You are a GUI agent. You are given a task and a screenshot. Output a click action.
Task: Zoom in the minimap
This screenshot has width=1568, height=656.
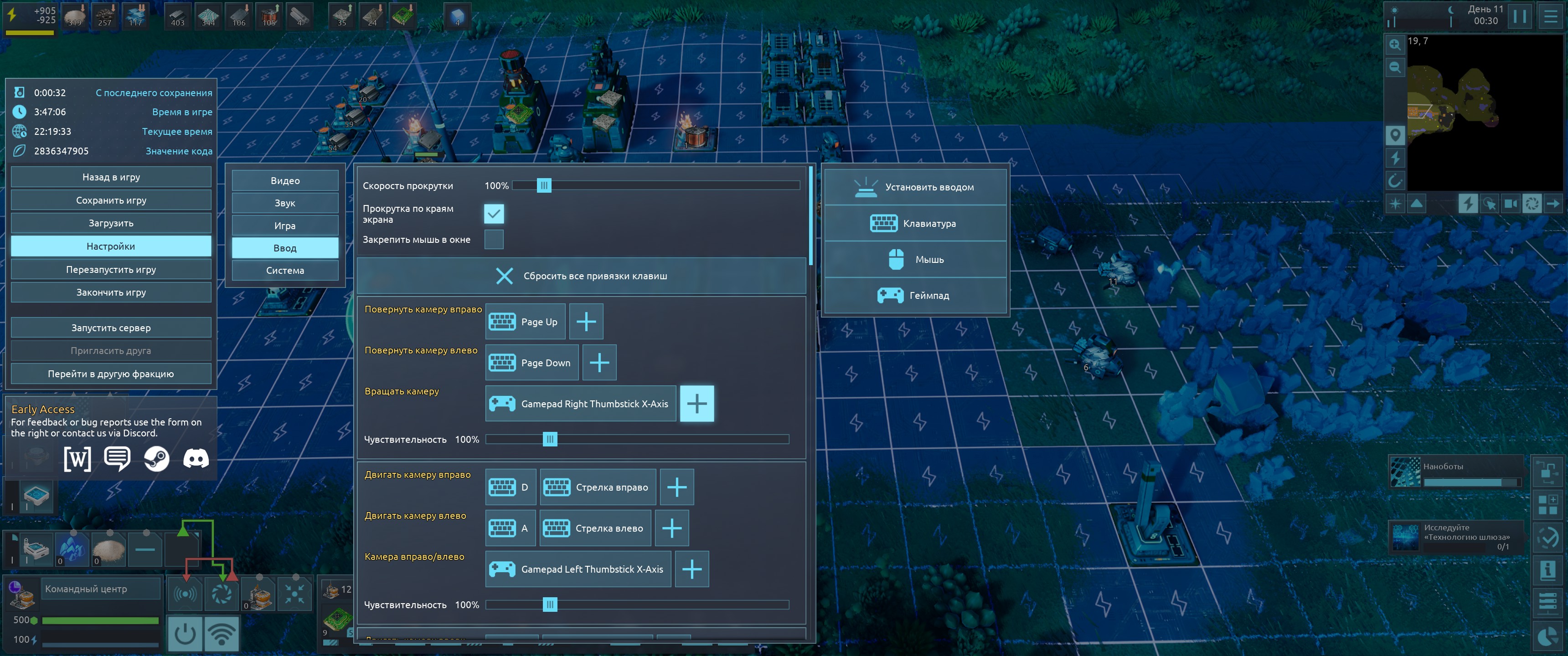point(1394,45)
